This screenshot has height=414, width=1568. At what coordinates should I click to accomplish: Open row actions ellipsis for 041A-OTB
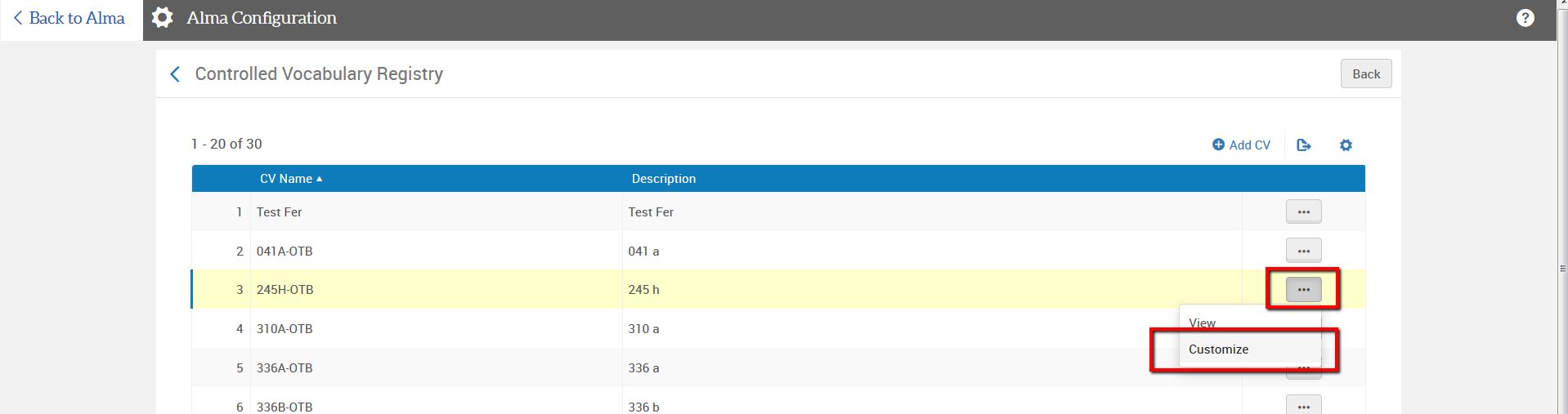pos(1303,251)
